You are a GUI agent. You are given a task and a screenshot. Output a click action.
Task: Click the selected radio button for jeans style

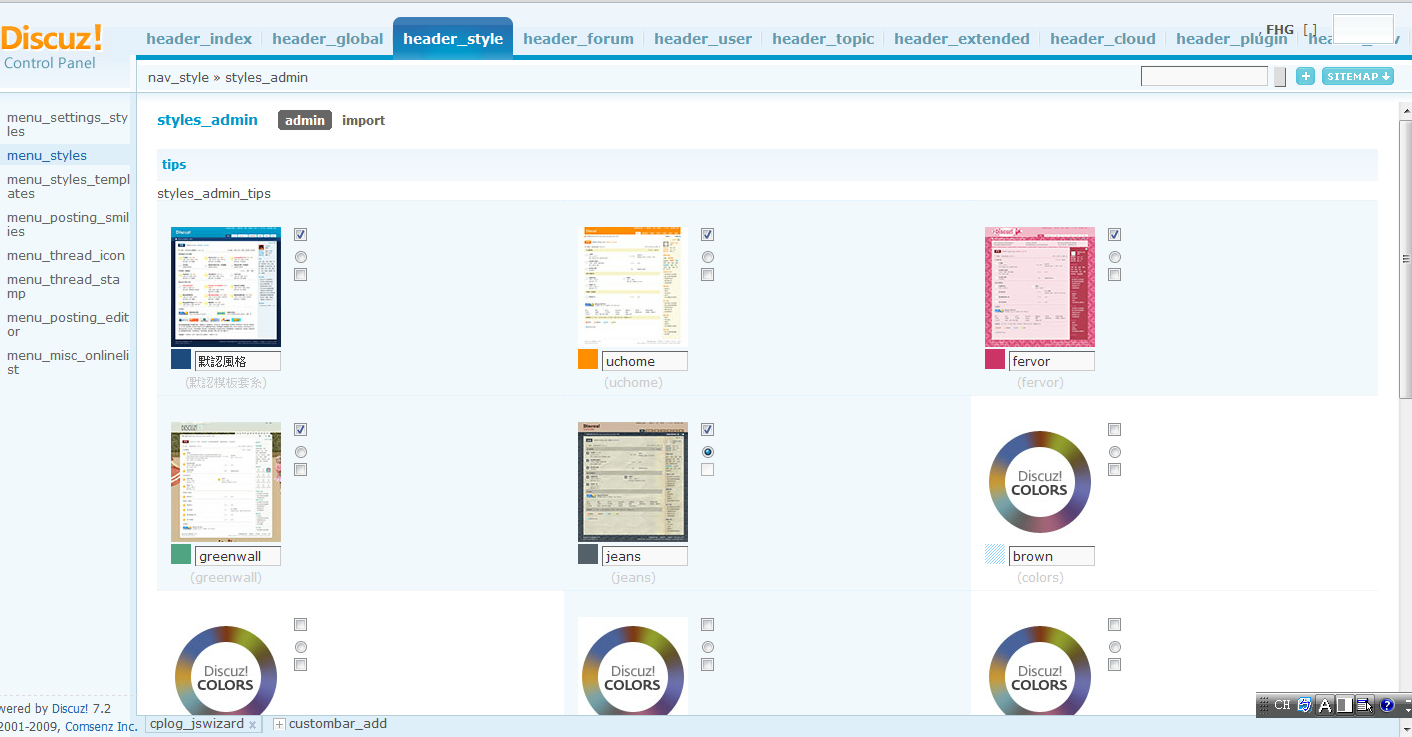click(x=708, y=452)
